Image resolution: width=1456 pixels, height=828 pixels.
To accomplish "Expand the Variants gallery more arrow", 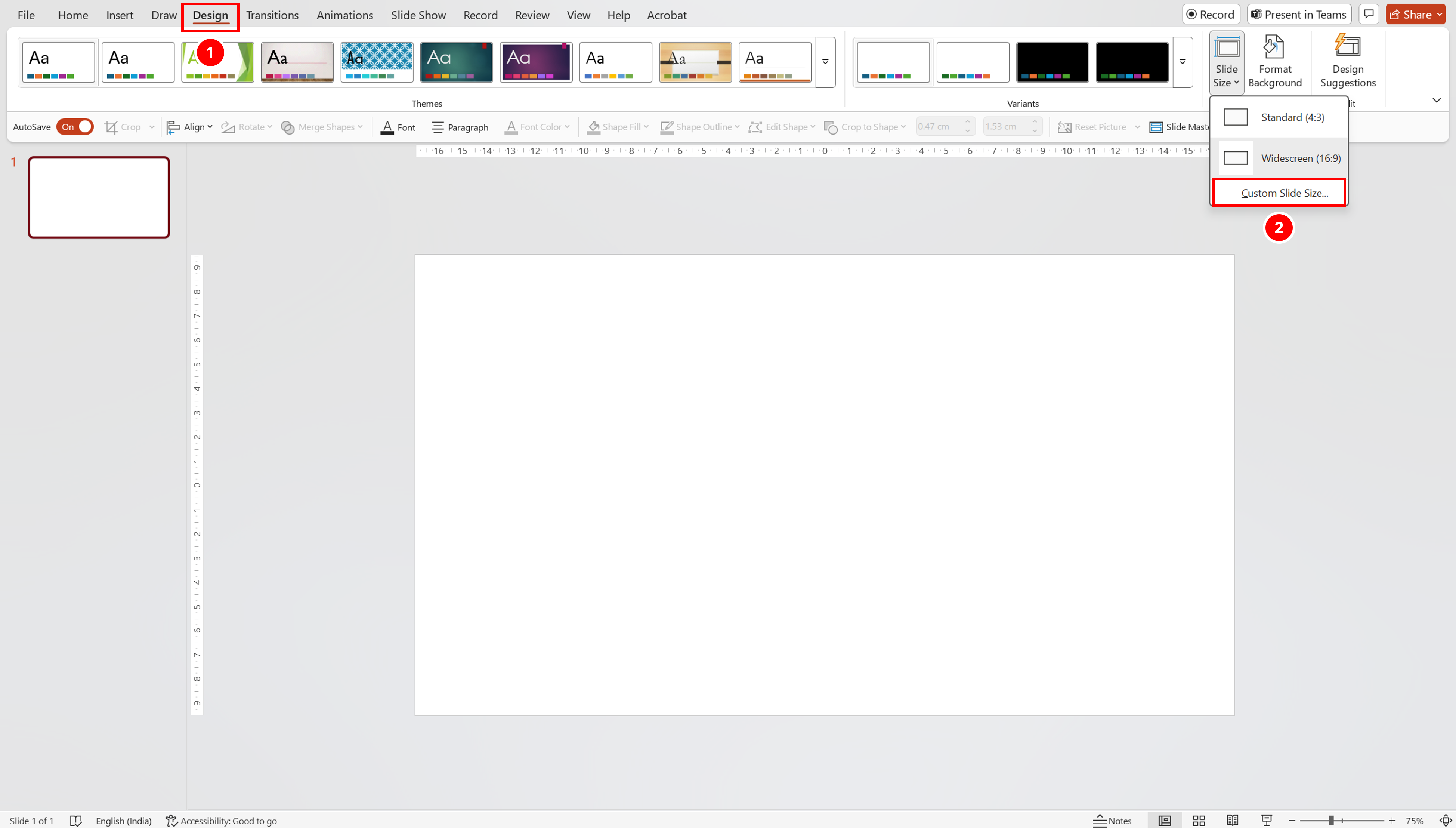I will click(x=1182, y=62).
